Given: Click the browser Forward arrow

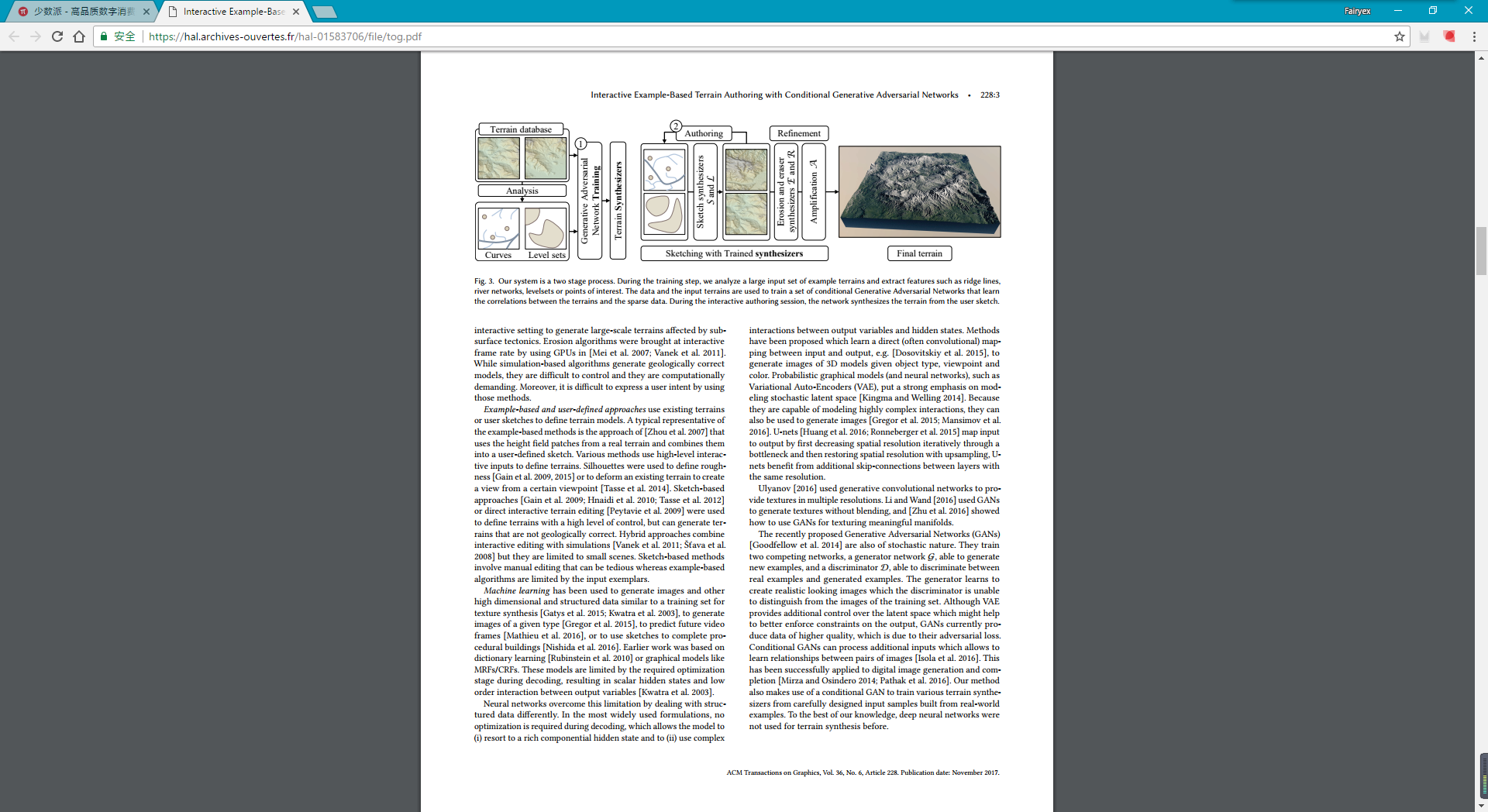Looking at the screenshot, I should [36, 36].
